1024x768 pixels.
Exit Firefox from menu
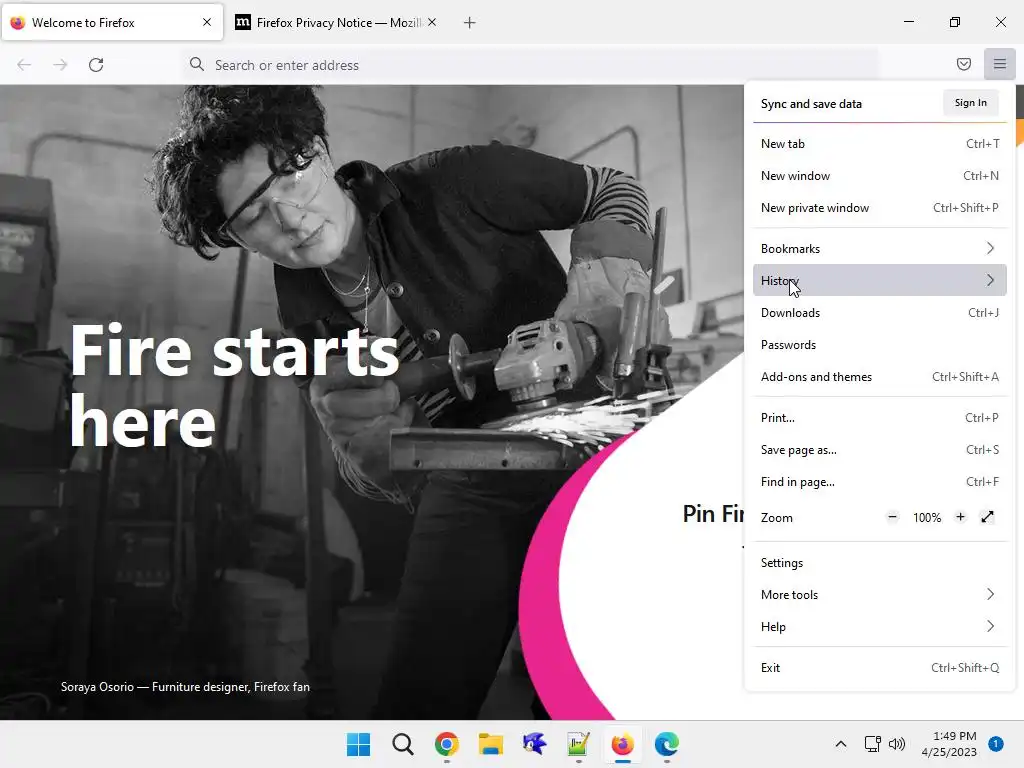tap(879, 667)
